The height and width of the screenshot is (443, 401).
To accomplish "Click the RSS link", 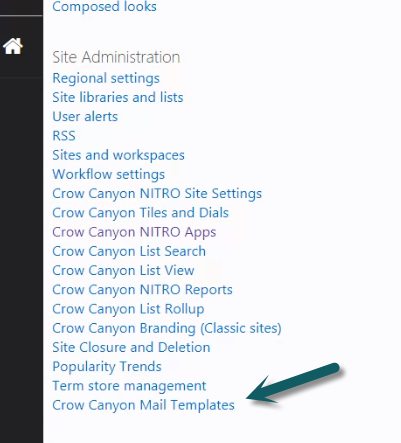I will pyautogui.click(x=64, y=136).
